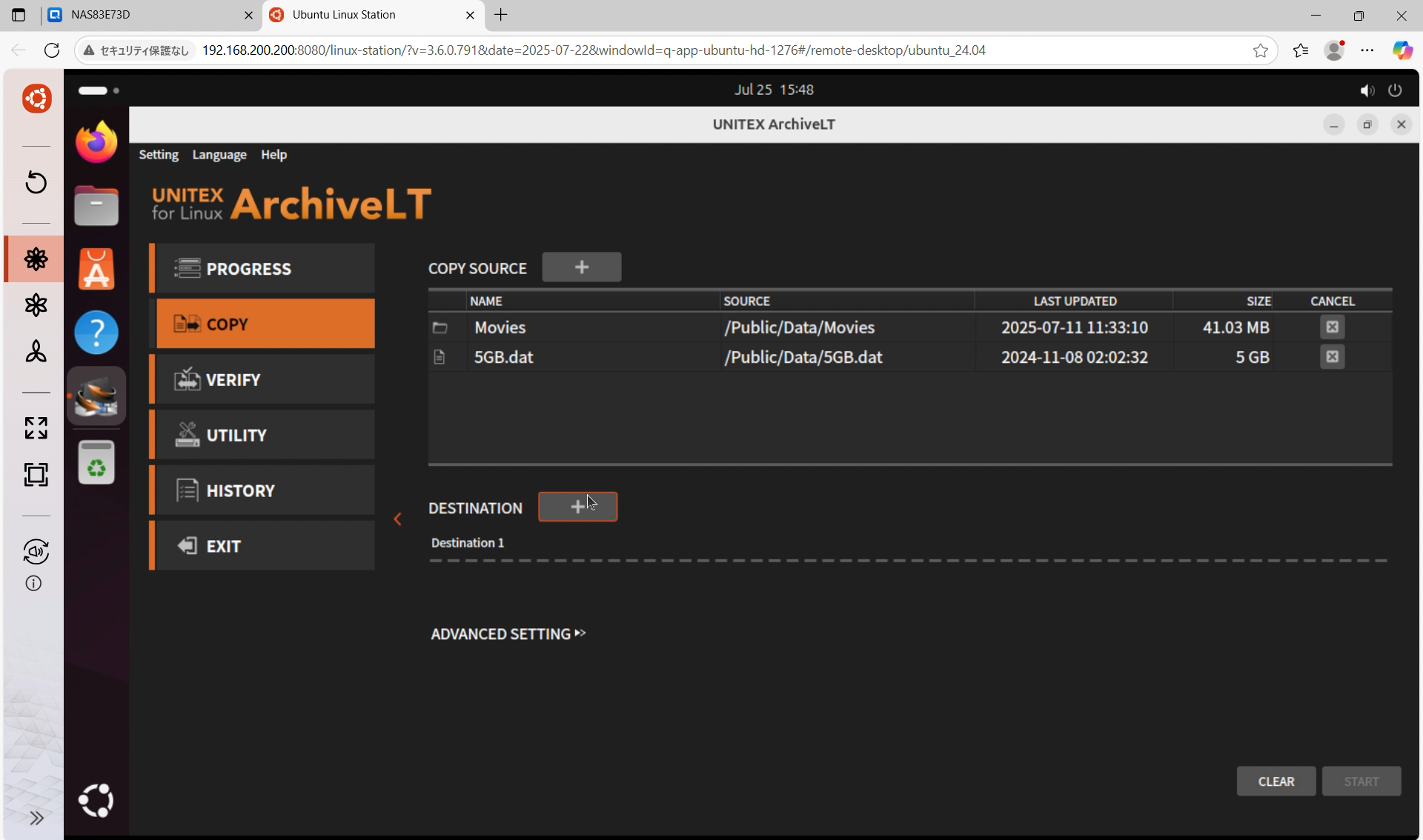The height and width of the screenshot is (840, 1423).
Task: Show applications via Ubuntu logo in dock
Action: click(96, 800)
